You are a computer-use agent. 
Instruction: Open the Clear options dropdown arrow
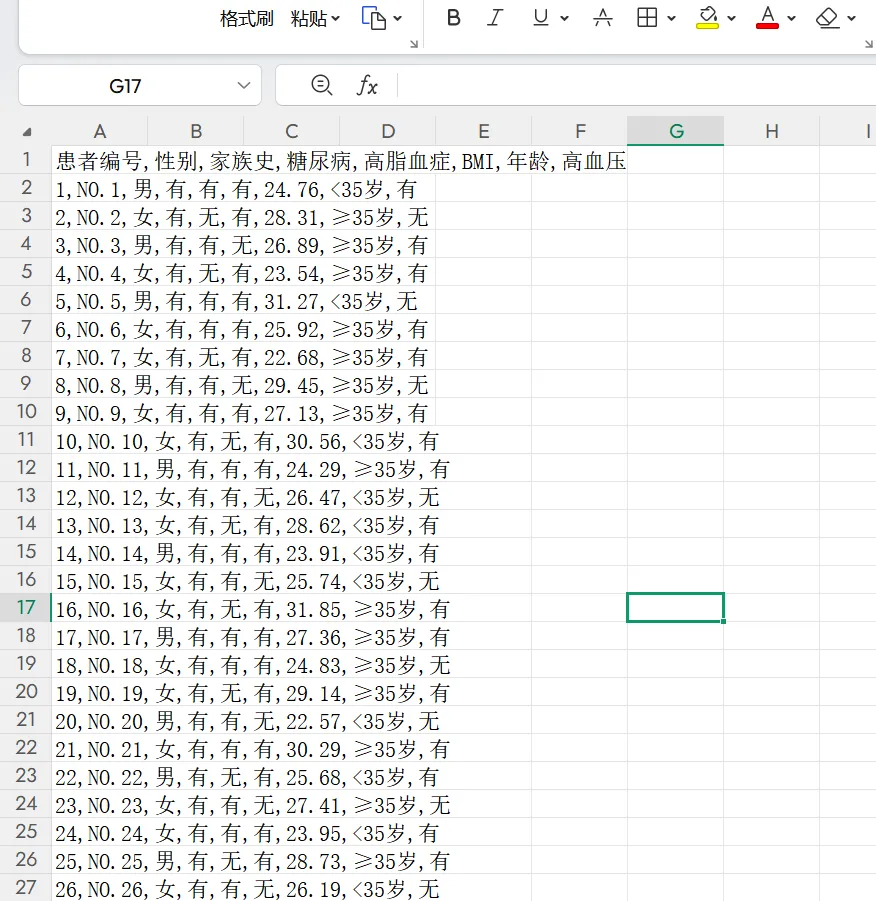852,19
